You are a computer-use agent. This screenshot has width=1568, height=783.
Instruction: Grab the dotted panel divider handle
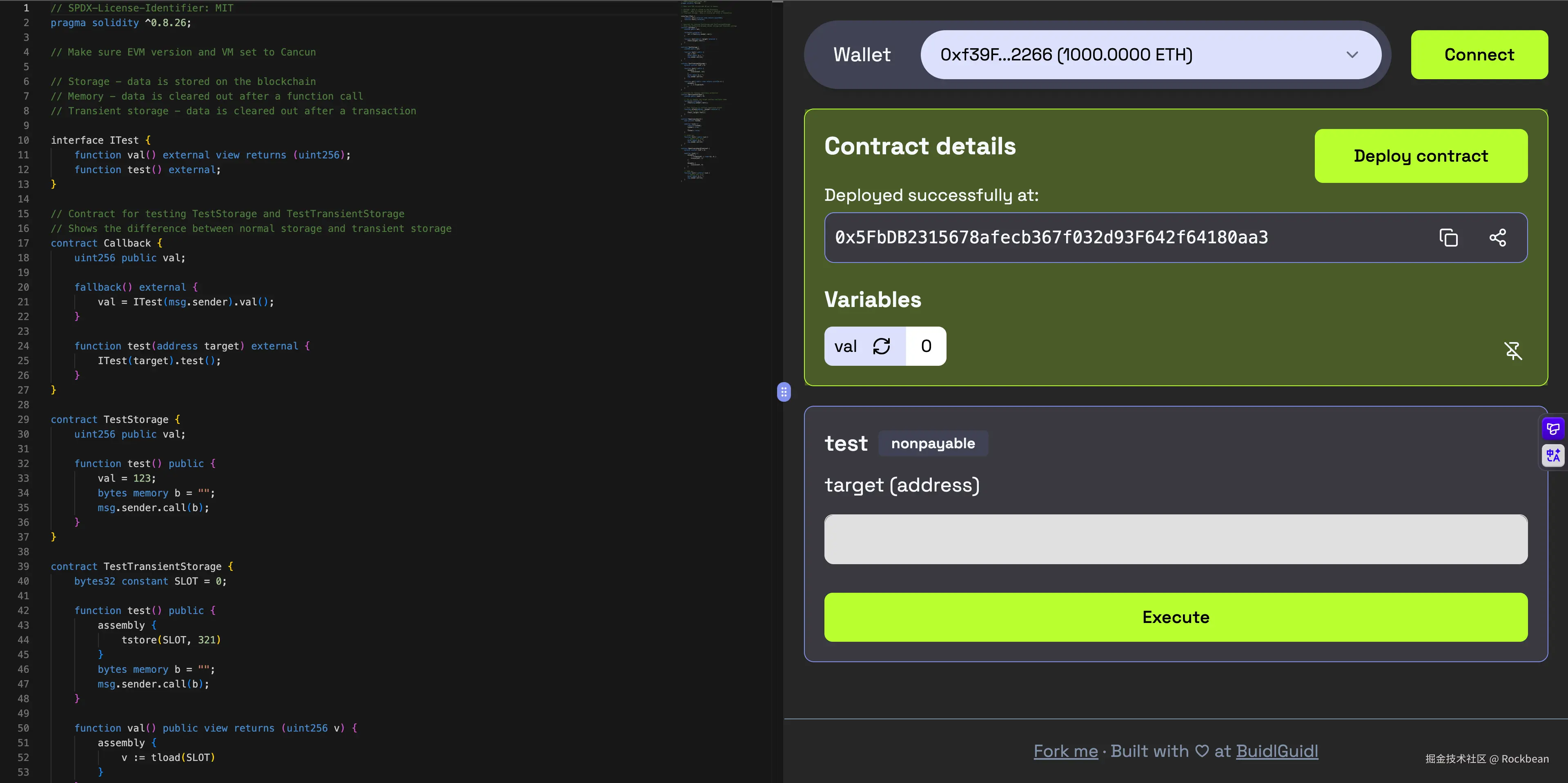784,392
